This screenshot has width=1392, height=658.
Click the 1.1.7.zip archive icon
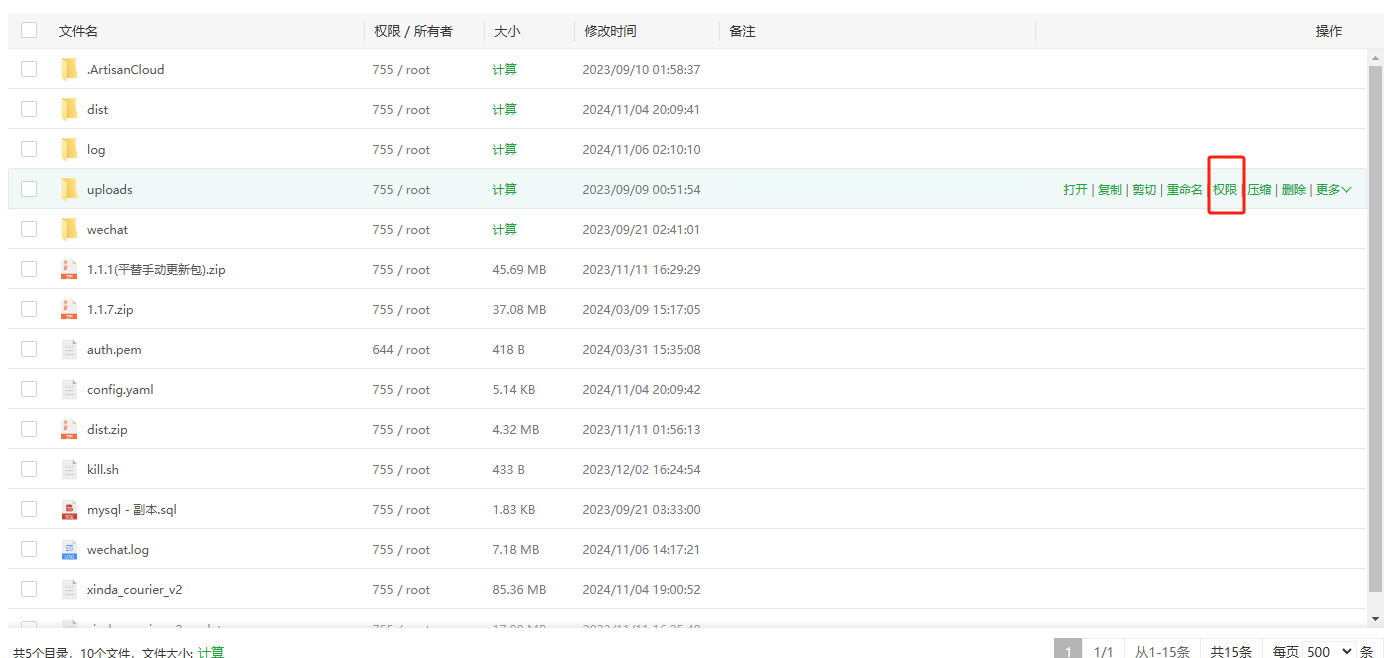click(69, 309)
